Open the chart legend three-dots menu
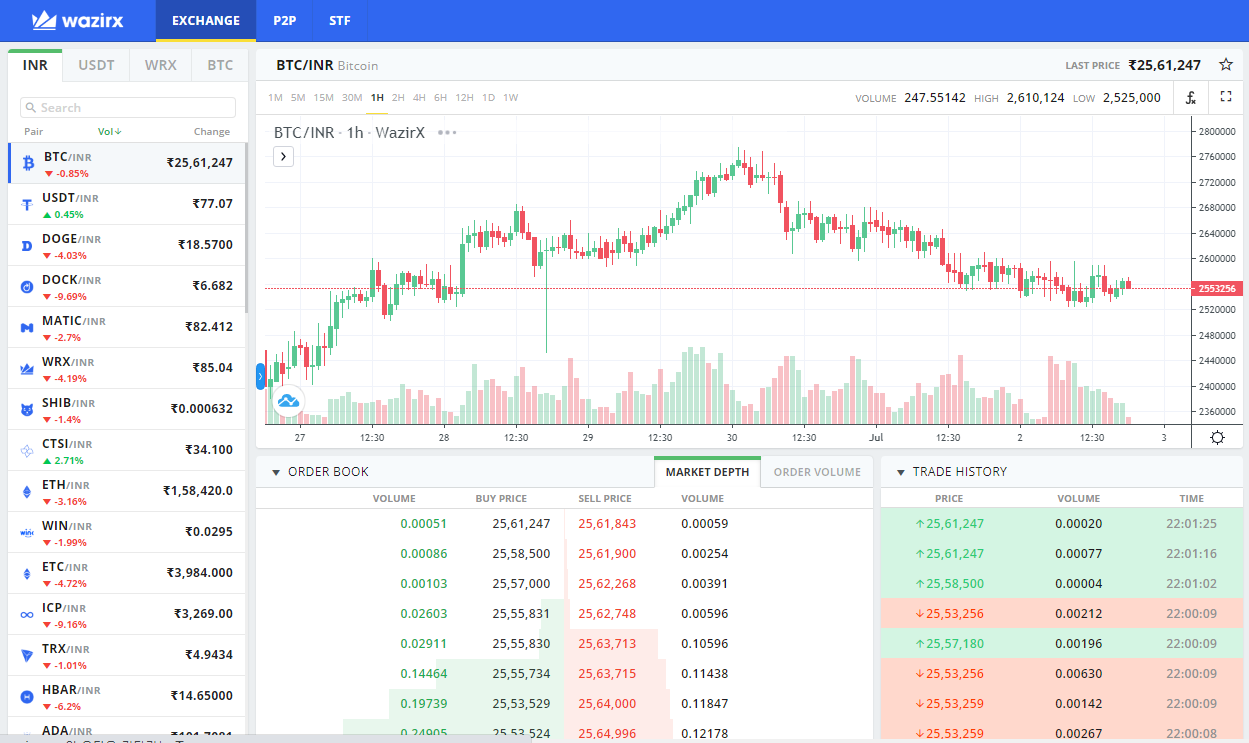The image size is (1249, 743). pyautogui.click(x=447, y=132)
